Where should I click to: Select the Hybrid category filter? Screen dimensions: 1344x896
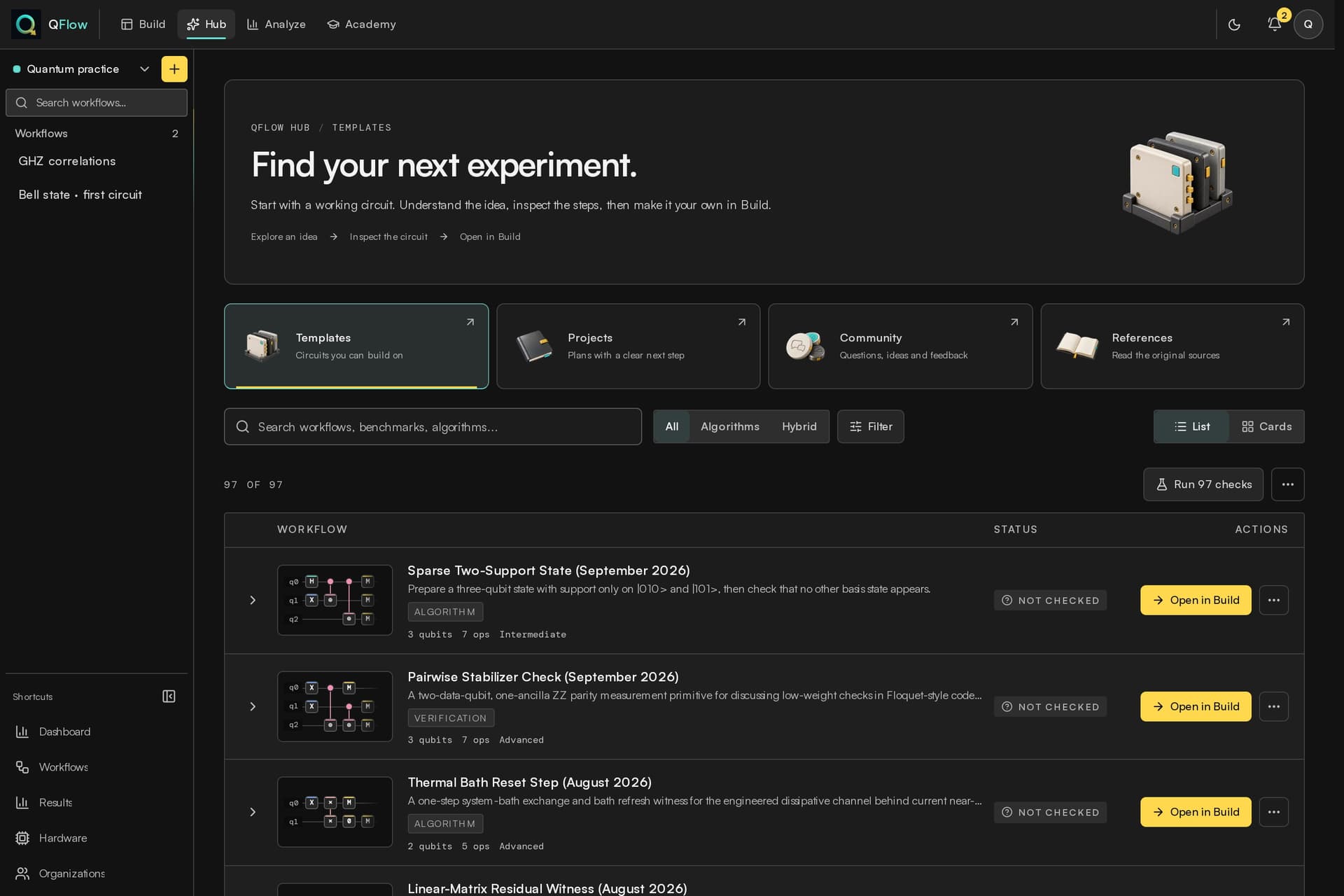point(799,427)
